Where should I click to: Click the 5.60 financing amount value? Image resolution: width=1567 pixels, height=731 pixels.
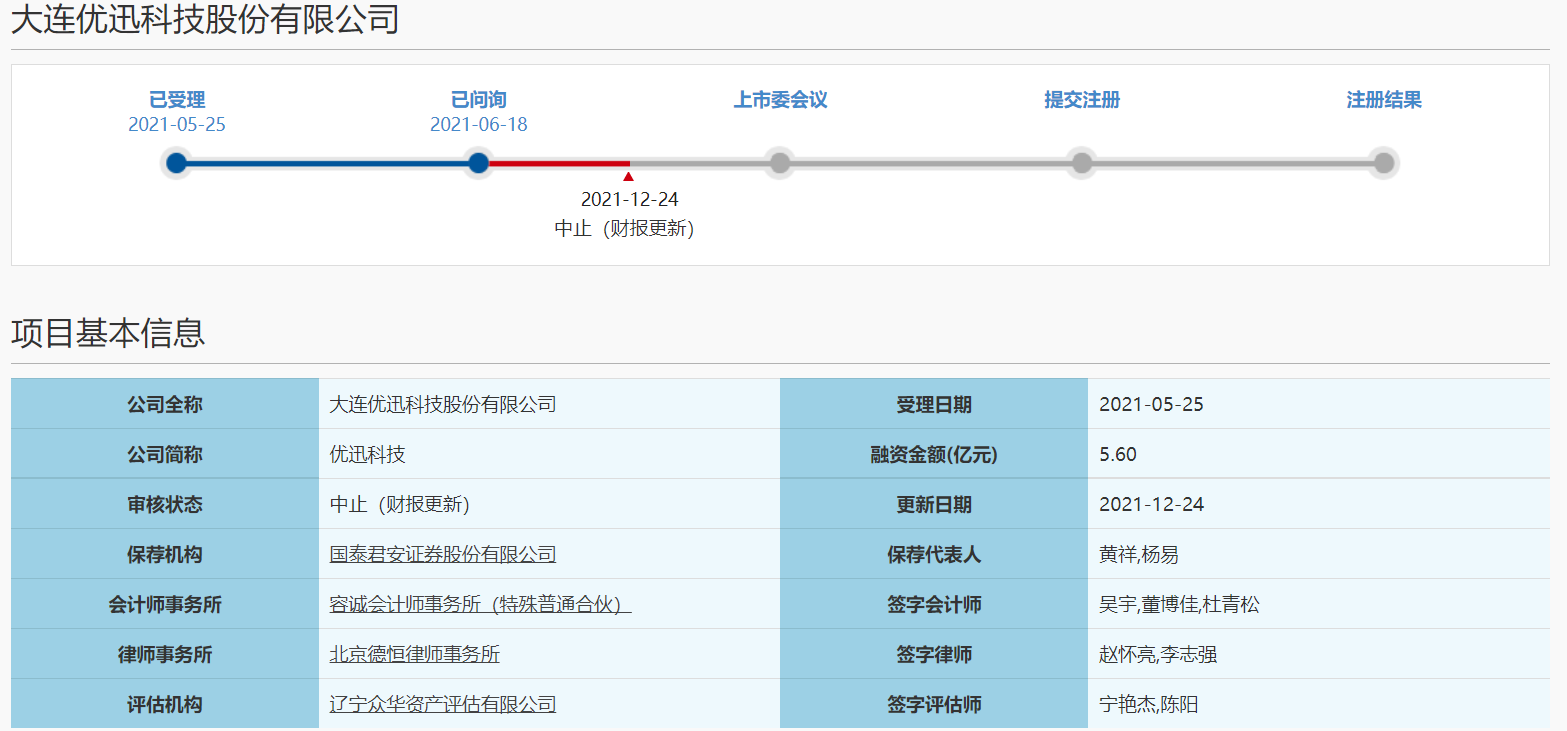(x=1118, y=454)
